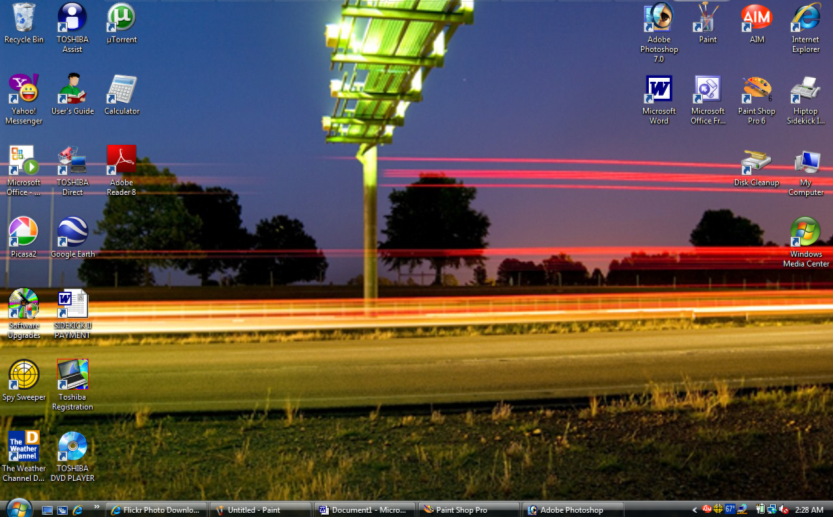
Task: Click the battery power tray icon
Action: click(760, 509)
